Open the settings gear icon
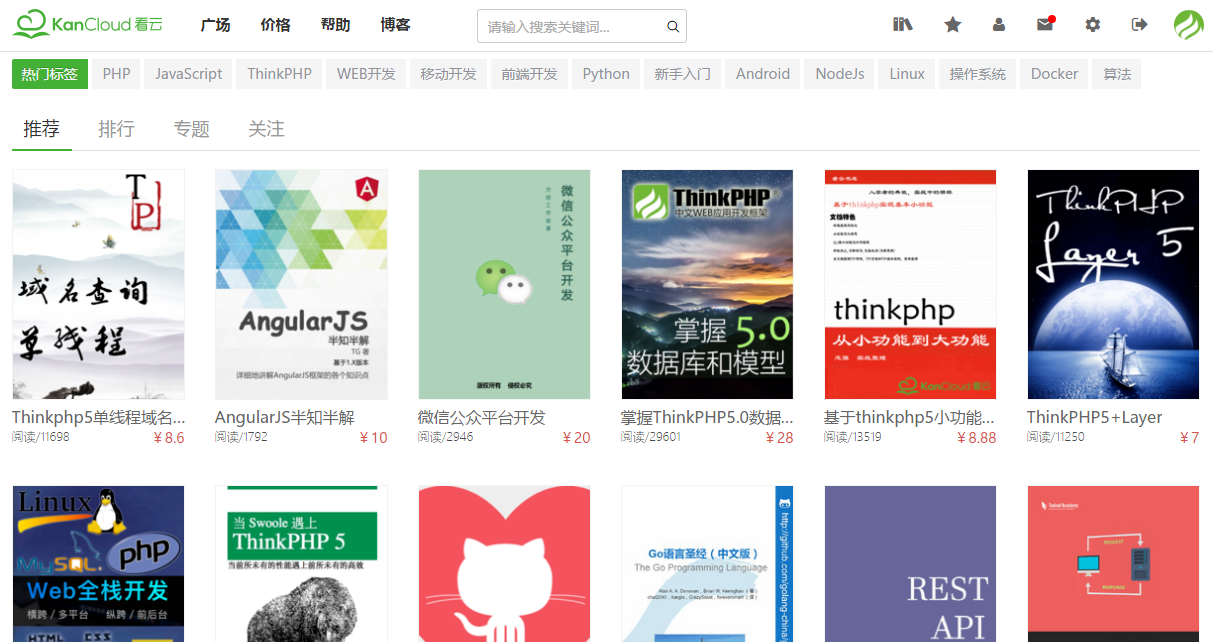 pos(1093,24)
